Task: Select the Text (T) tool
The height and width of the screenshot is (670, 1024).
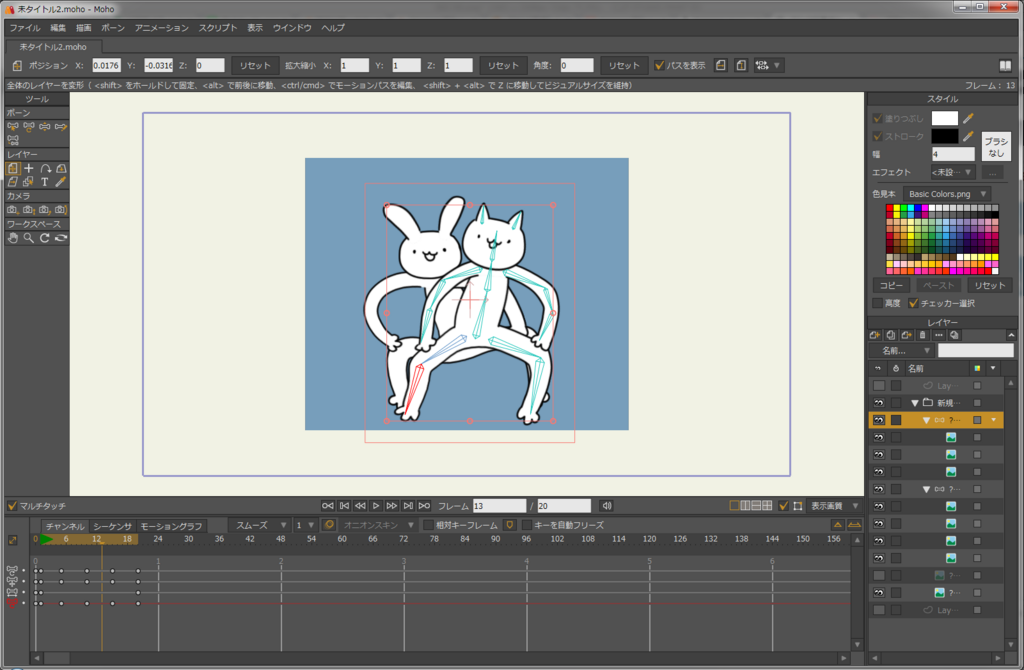Action: 44,182
